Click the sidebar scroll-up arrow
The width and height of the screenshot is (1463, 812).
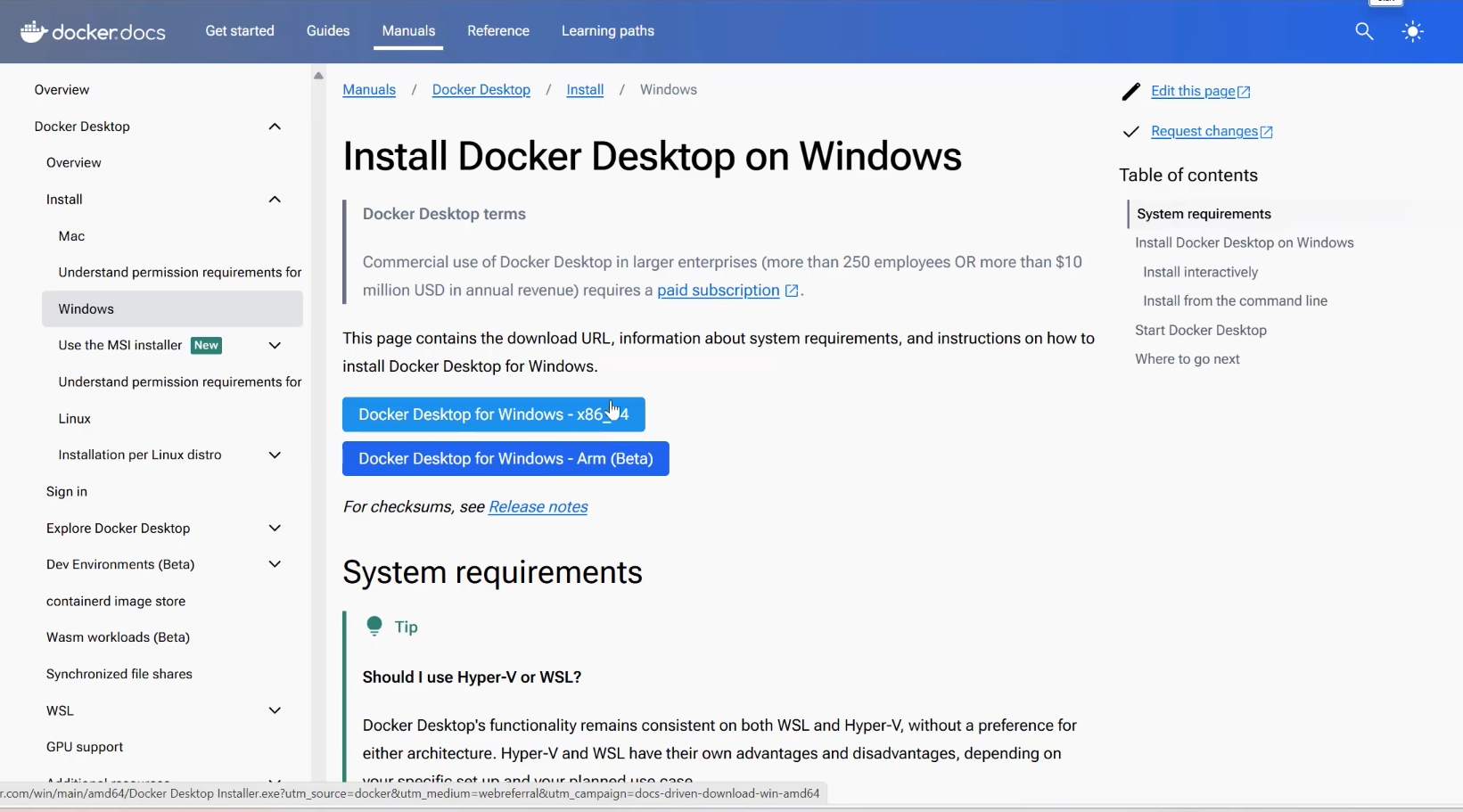(x=318, y=76)
